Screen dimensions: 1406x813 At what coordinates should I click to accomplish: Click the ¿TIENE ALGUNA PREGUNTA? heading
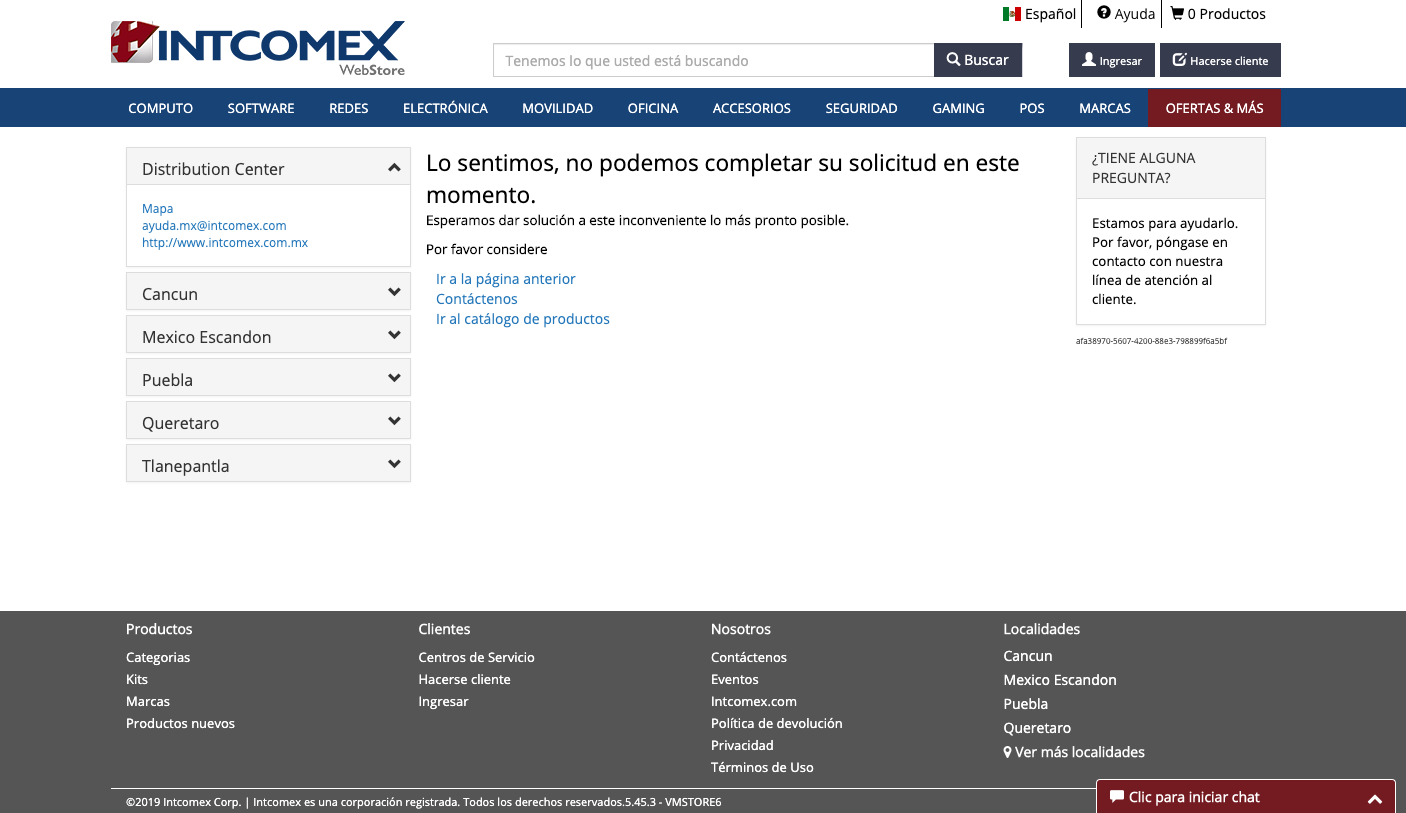click(1143, 168)
